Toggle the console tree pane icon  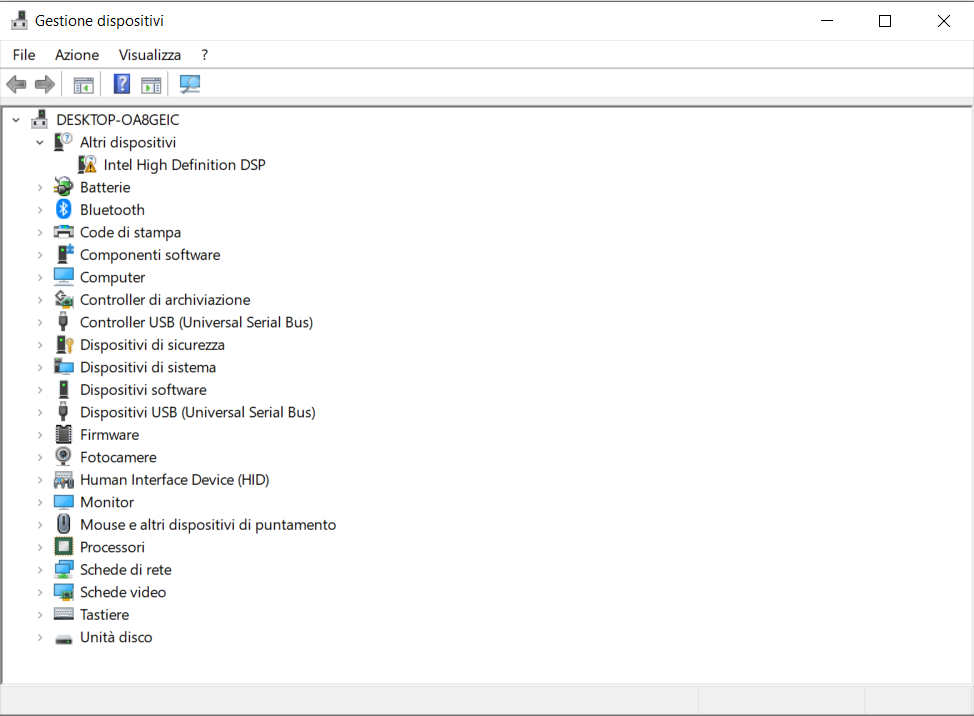click(84, 84)
